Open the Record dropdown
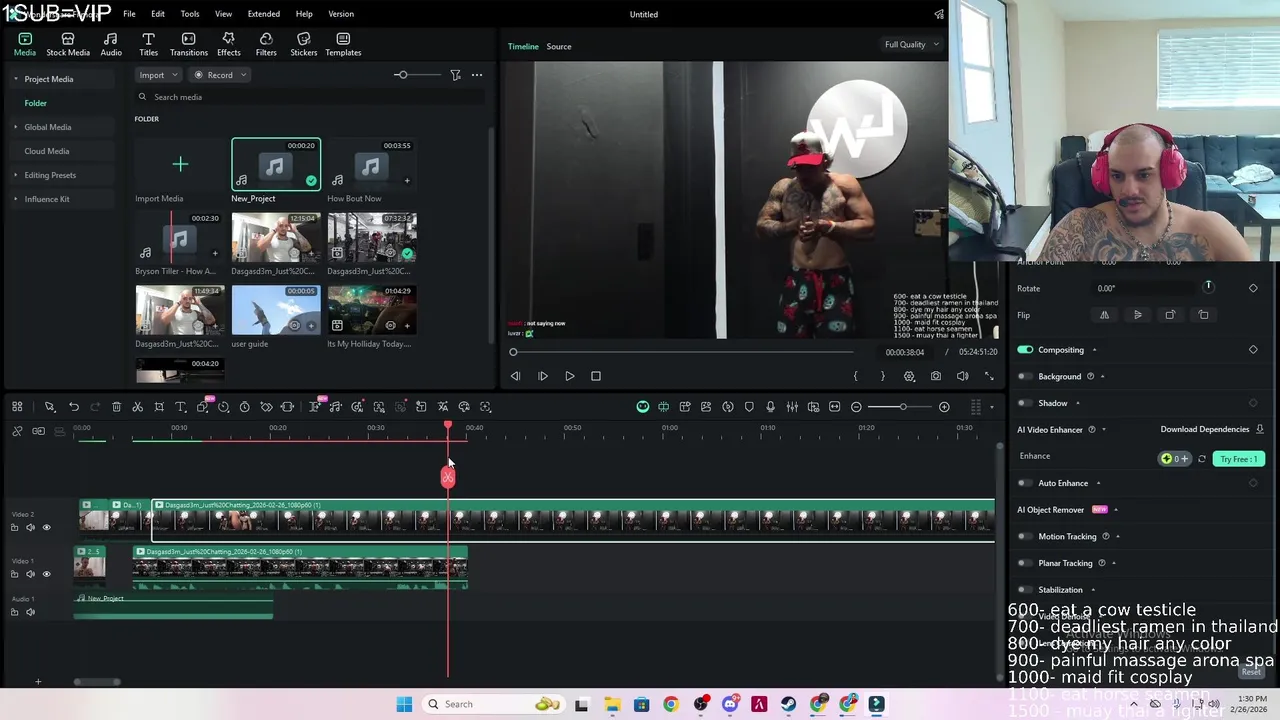The height and width of the screenshot is (720, 1280). pos(220,75)
